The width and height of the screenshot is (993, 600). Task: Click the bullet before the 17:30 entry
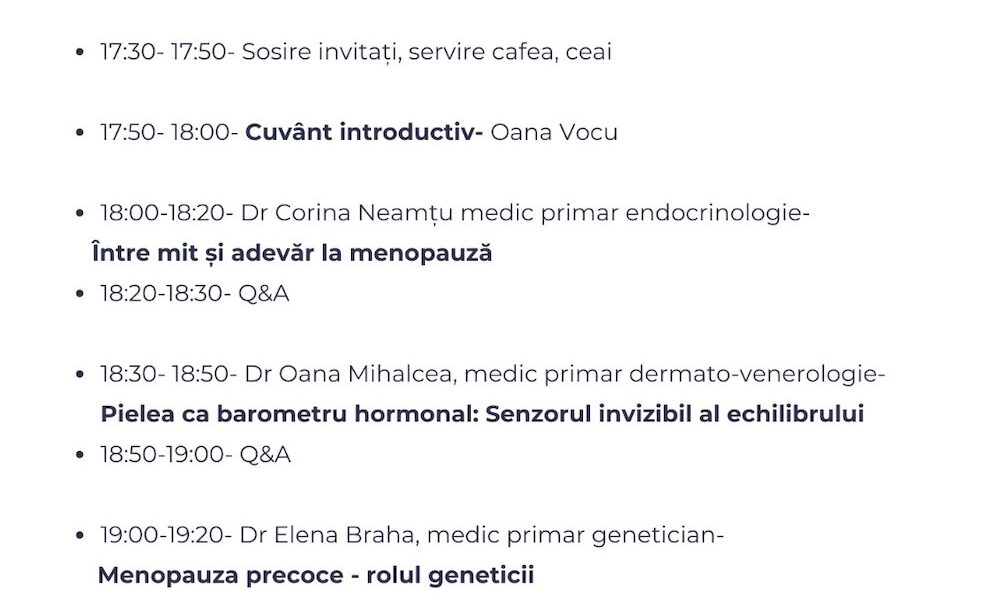80,52
